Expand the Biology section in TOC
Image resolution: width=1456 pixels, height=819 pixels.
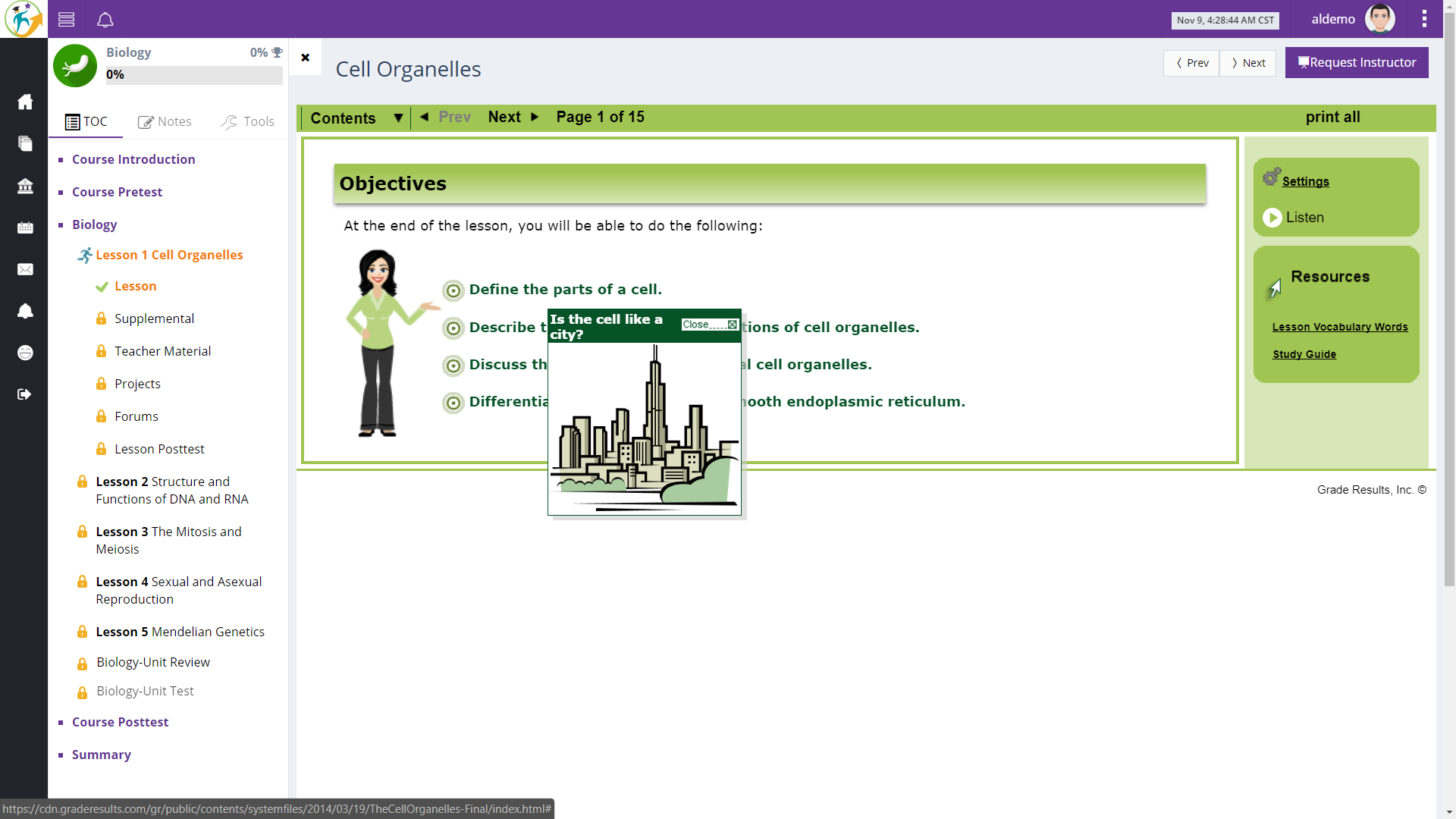pos(94,224)
